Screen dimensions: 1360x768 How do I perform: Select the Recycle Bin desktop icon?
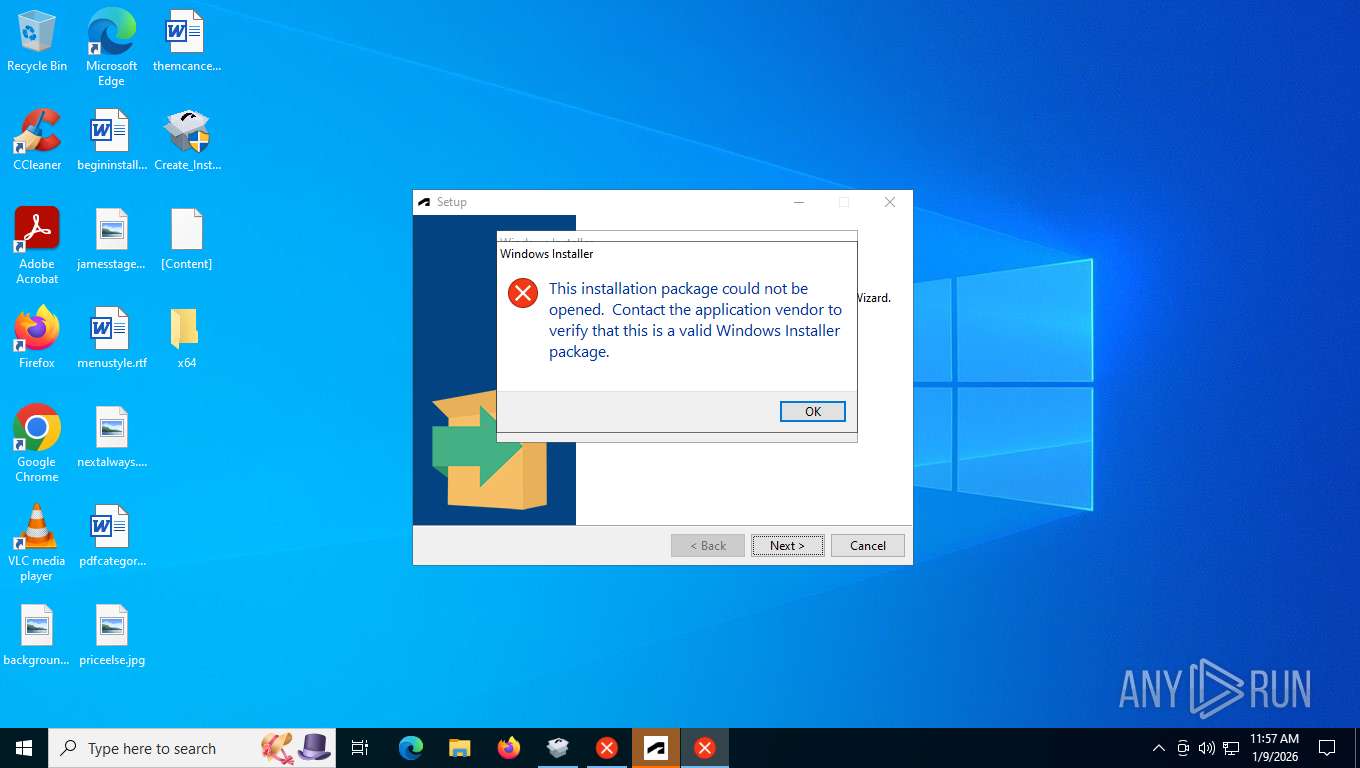click(37, 42)
